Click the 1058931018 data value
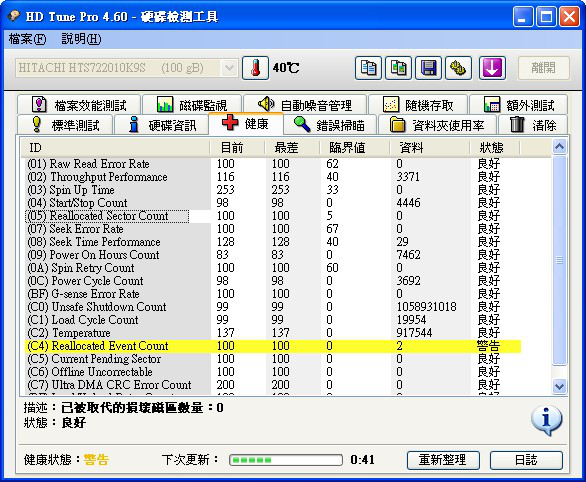The image size is (586, 482). click(426, 307)
